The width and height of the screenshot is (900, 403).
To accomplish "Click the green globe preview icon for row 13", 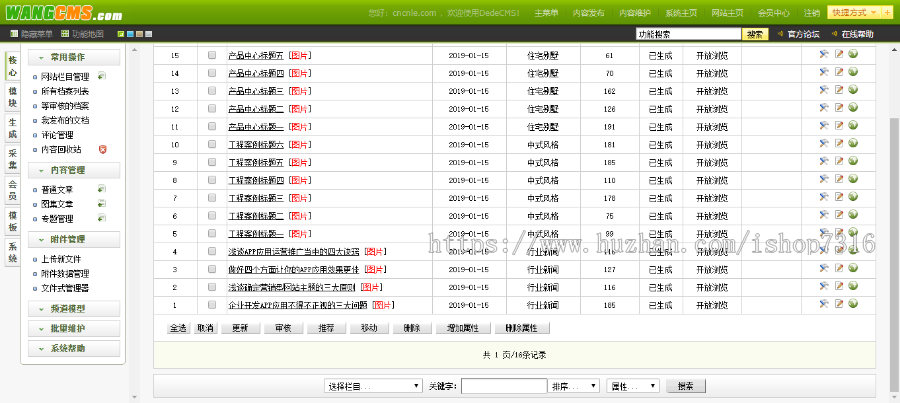I will 853,90.
